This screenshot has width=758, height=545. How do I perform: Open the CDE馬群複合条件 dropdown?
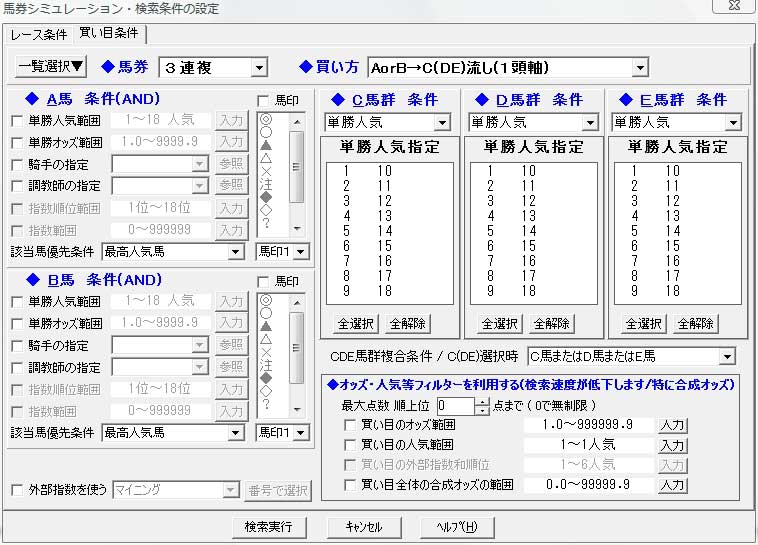point(727,356)
